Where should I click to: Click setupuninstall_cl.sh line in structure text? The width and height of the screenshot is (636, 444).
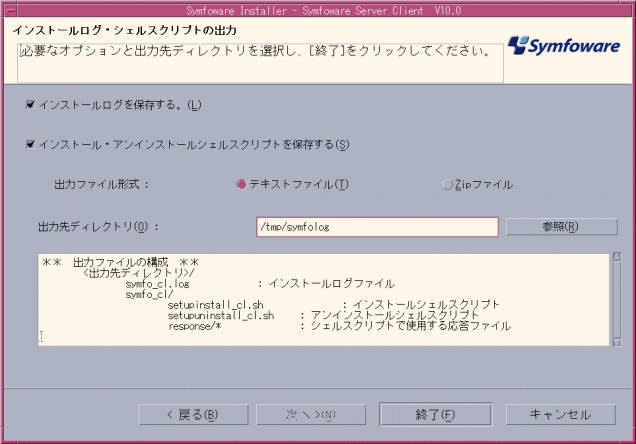[323, 315]
